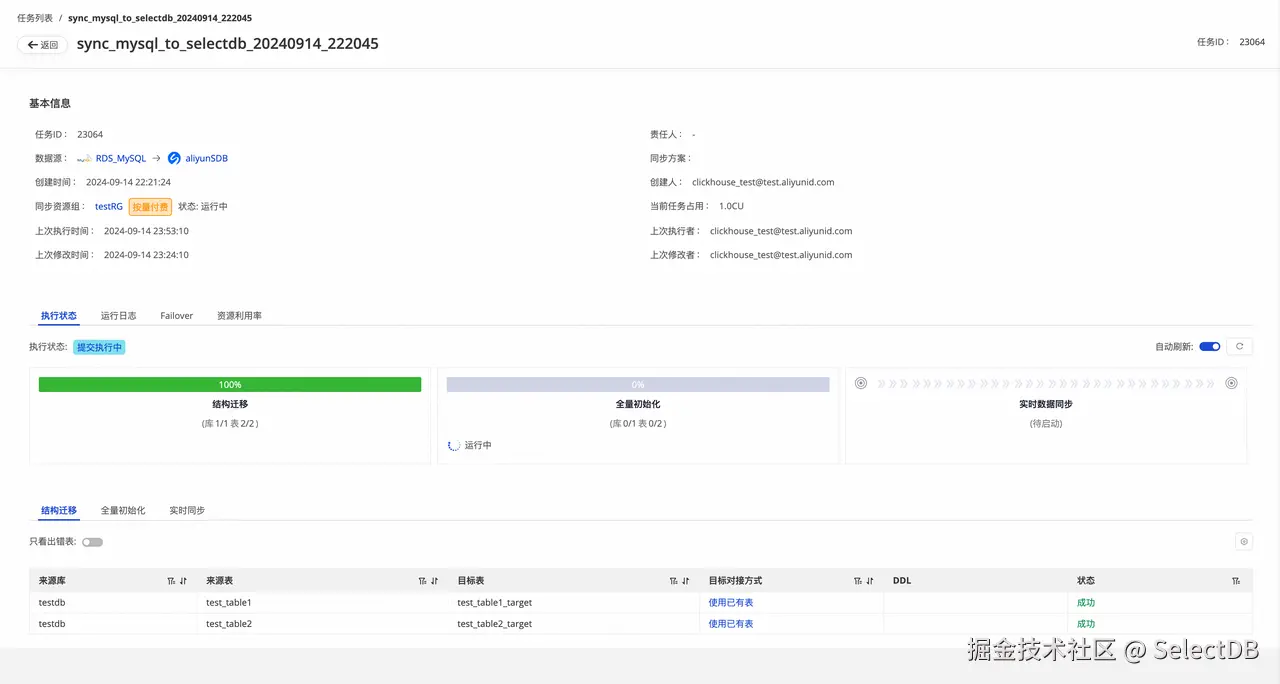Image resolution: width=1280 pixels, height=684 pixels.
Task: Click the test_table1_target cell
Action: point(495,602)
